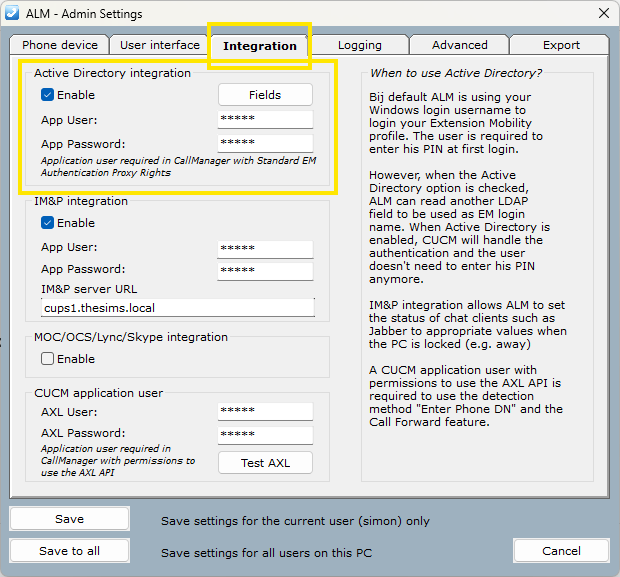The height and width of the screenshot is (577, 620).
Task: Click the Save button
Action: click(x=69, y=519)
